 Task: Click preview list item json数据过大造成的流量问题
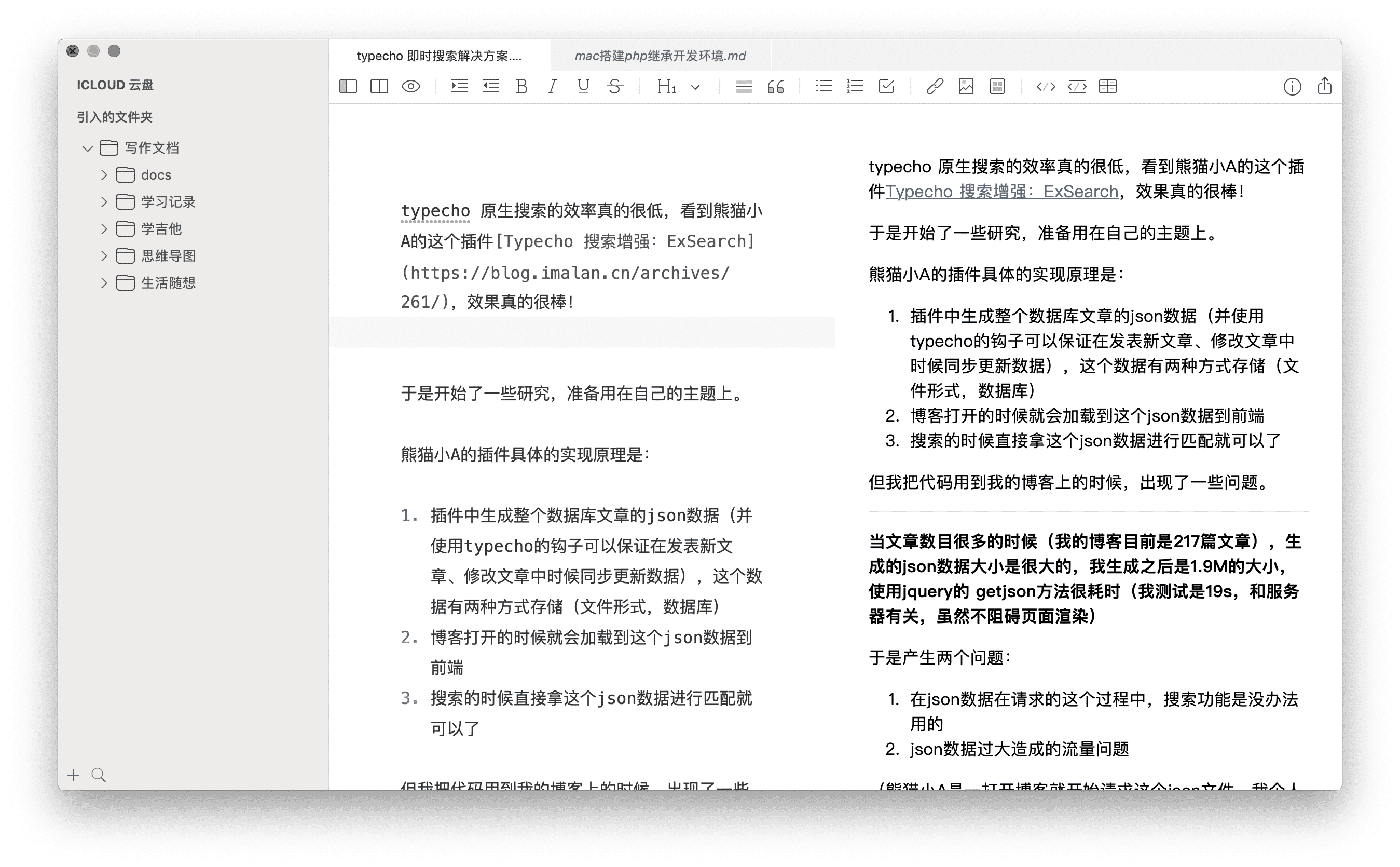(1019, 749)
